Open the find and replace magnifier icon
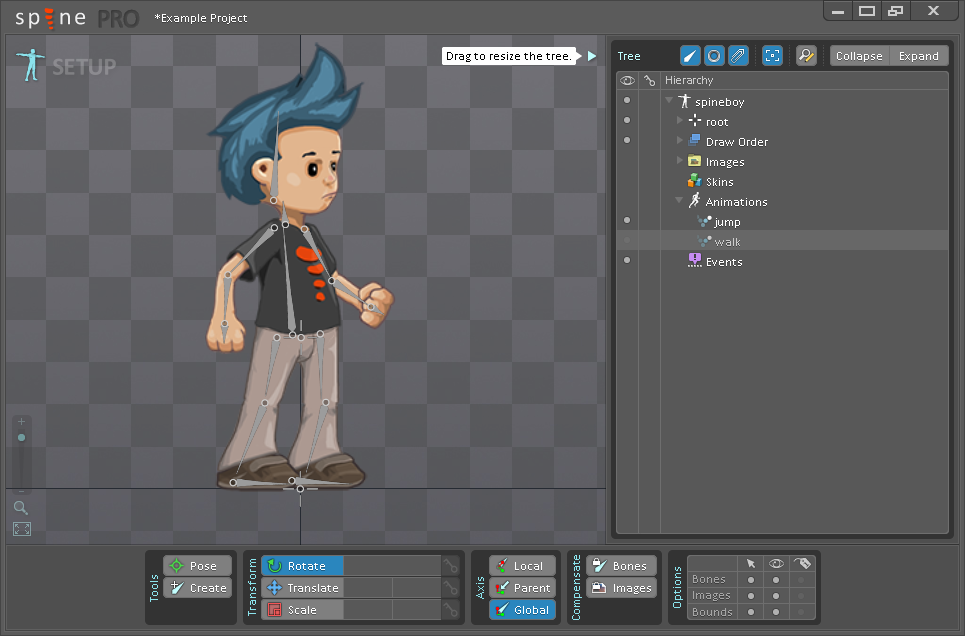965x636 pixels. pos(806,56)
